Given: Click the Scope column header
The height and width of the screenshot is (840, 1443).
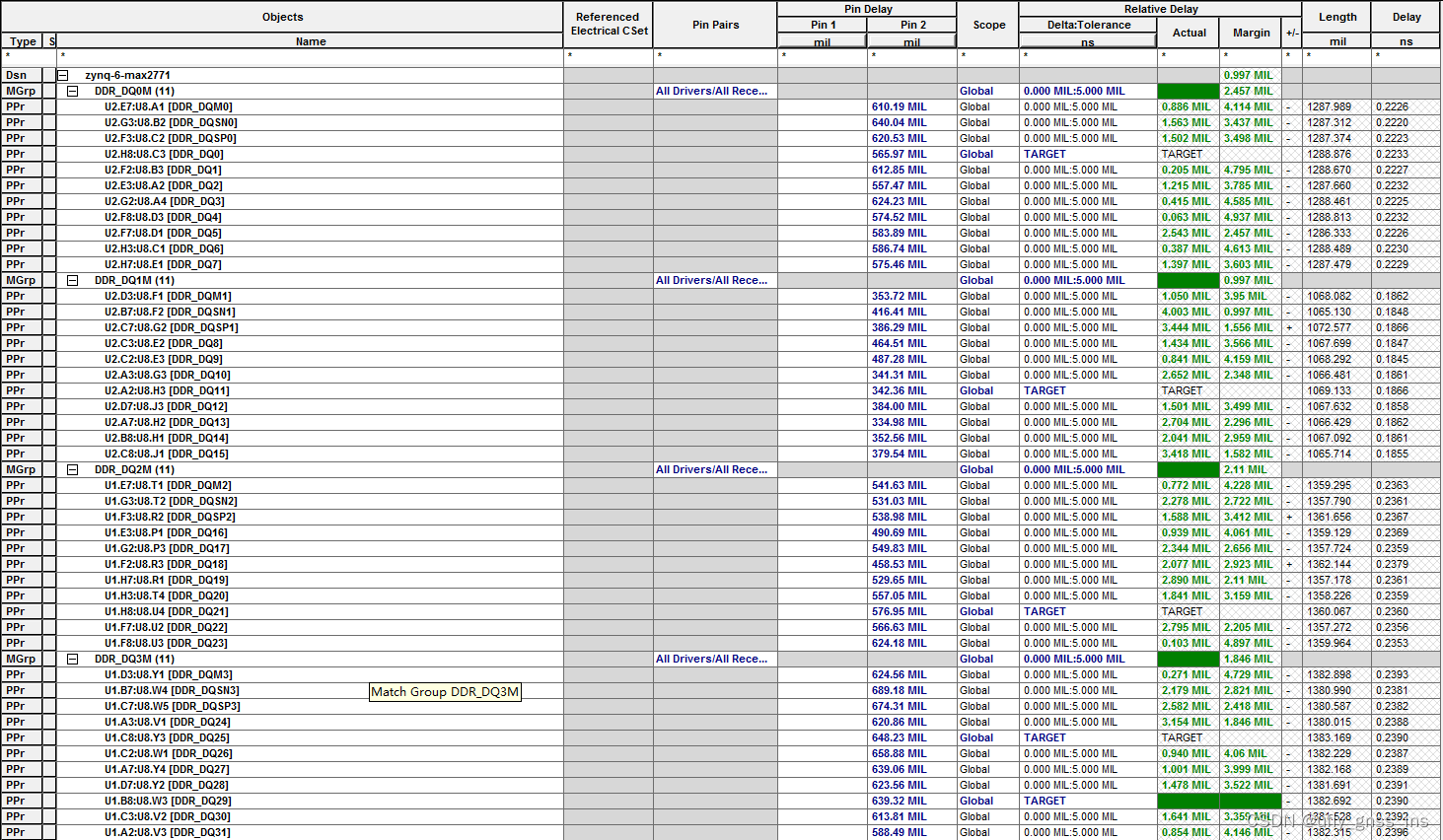Looking at the screenshot, I should (x=988, y=25).
